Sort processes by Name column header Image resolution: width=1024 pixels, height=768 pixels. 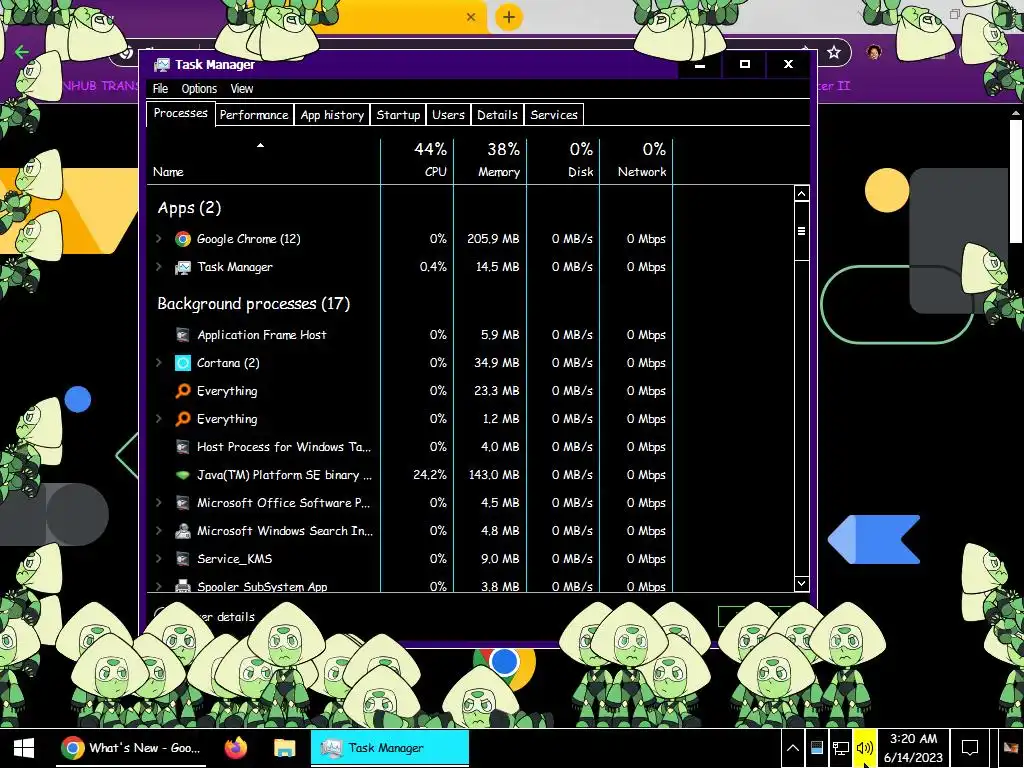click(264, 161)
